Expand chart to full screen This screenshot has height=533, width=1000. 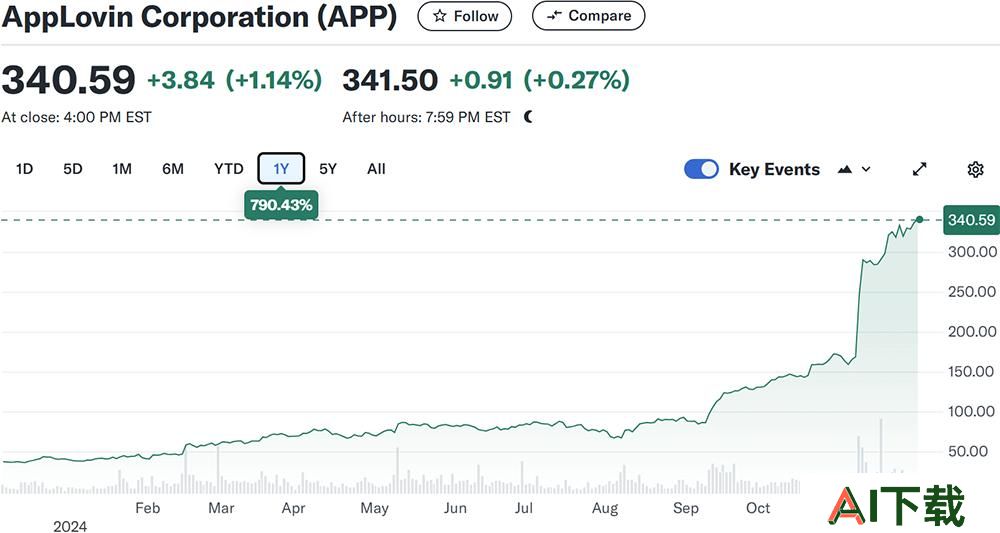[x=919, y=169]
